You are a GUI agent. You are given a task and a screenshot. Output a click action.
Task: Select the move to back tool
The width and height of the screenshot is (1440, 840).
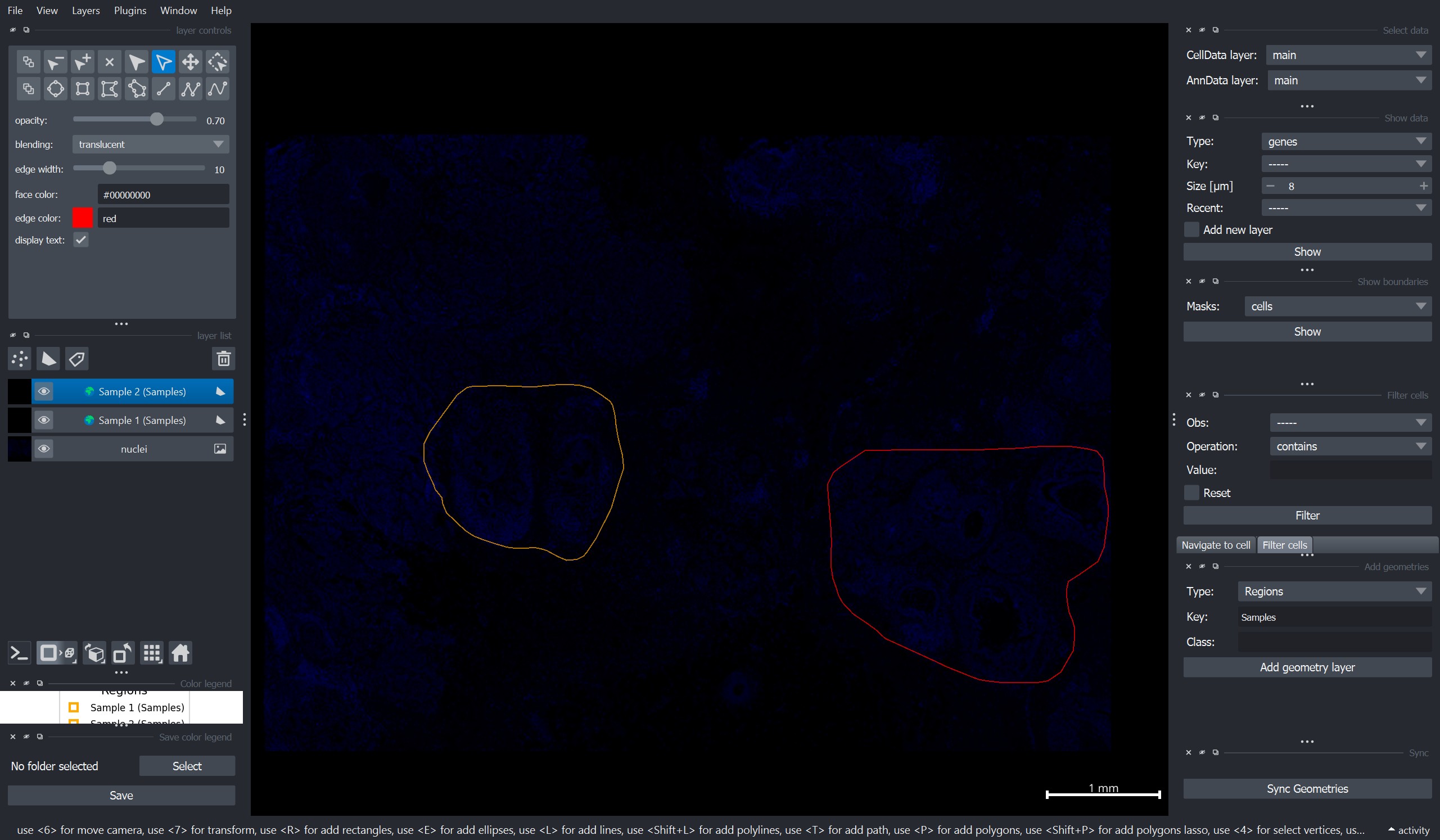[x=28, y=62]
